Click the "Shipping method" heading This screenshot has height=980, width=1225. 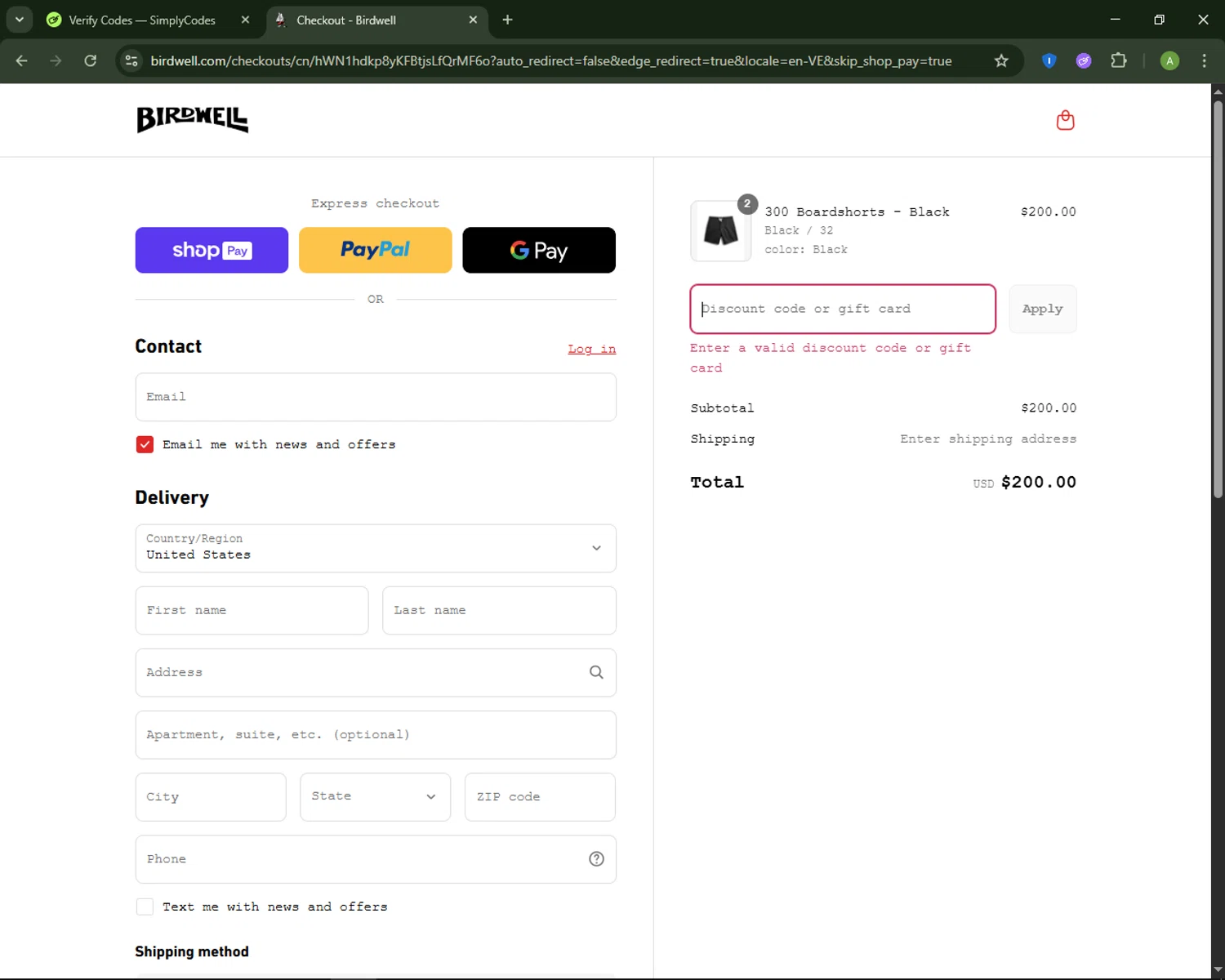click(192, 951)
